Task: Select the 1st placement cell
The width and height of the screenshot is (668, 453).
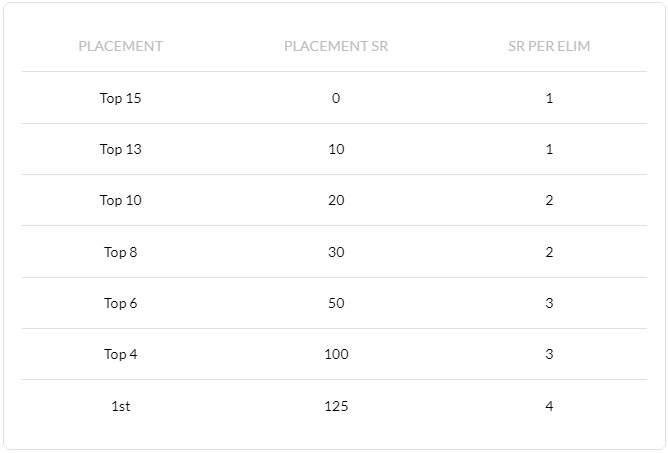Action: (121, 406)
